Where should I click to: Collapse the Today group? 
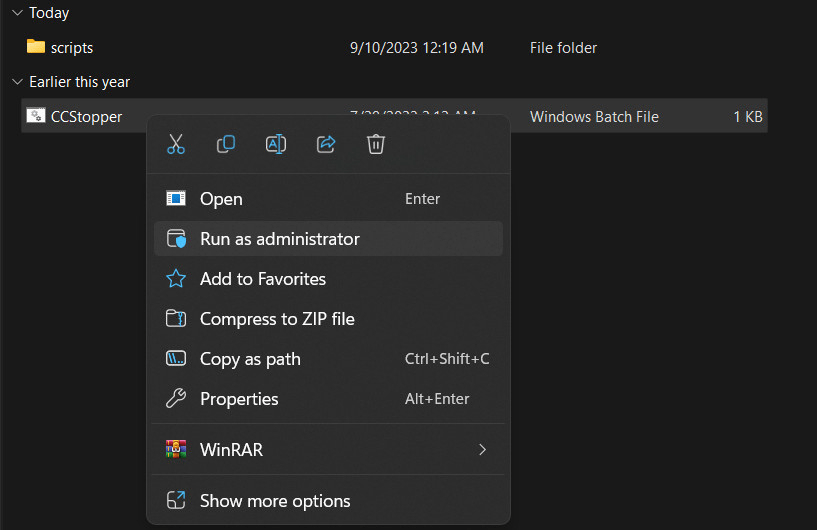[x=16, y=13]
